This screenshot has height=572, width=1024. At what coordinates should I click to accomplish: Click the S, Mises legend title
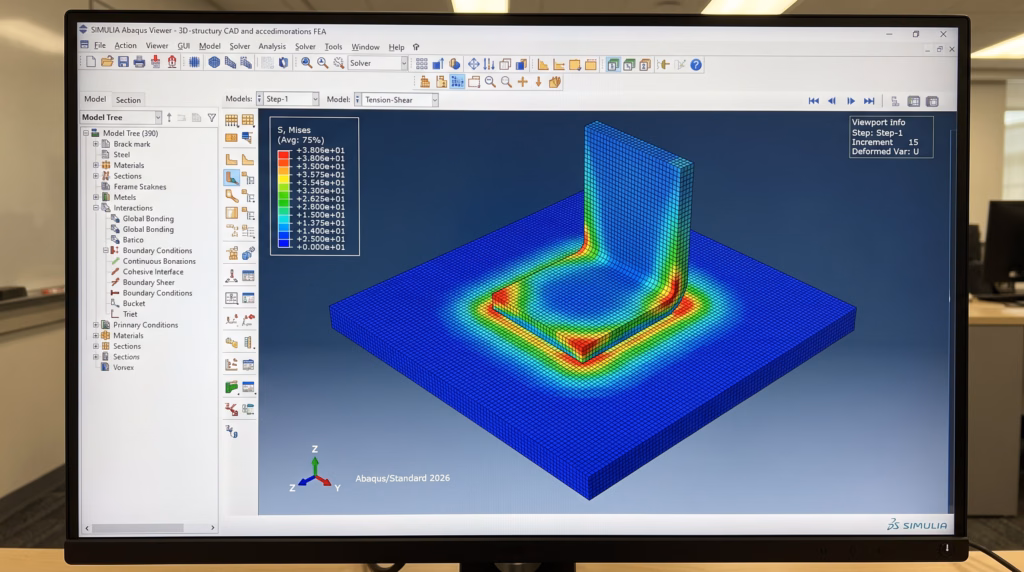(x=294, y=130)
